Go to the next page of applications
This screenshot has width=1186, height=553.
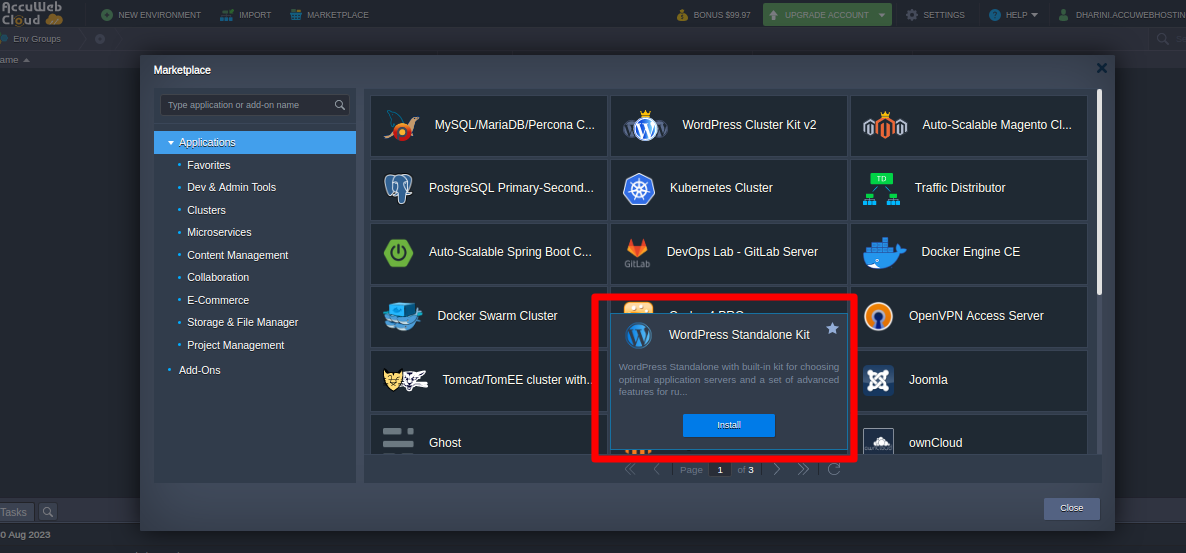pyautogui.click(x=777, y=469)
